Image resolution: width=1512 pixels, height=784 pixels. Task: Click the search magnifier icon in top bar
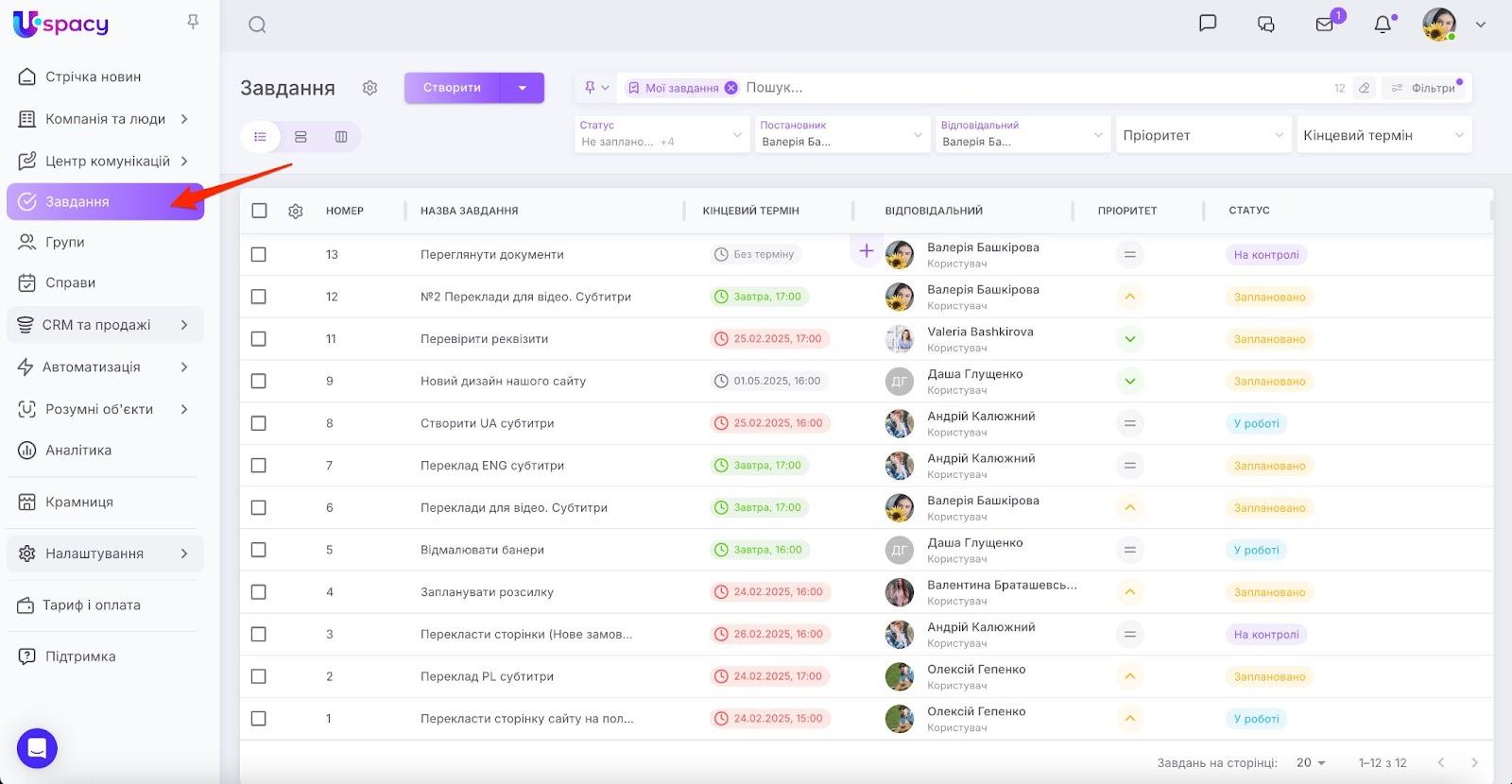(257, 25)
